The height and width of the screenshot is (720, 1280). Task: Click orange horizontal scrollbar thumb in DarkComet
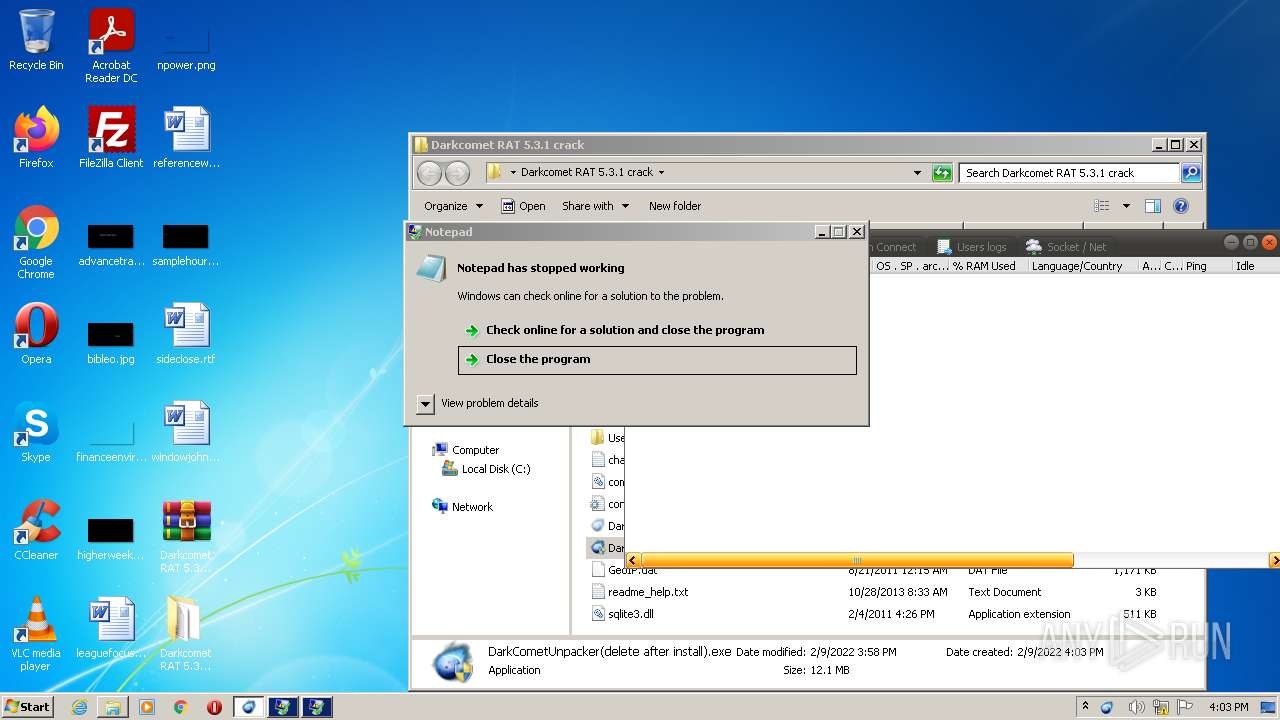tap(856, 560)
